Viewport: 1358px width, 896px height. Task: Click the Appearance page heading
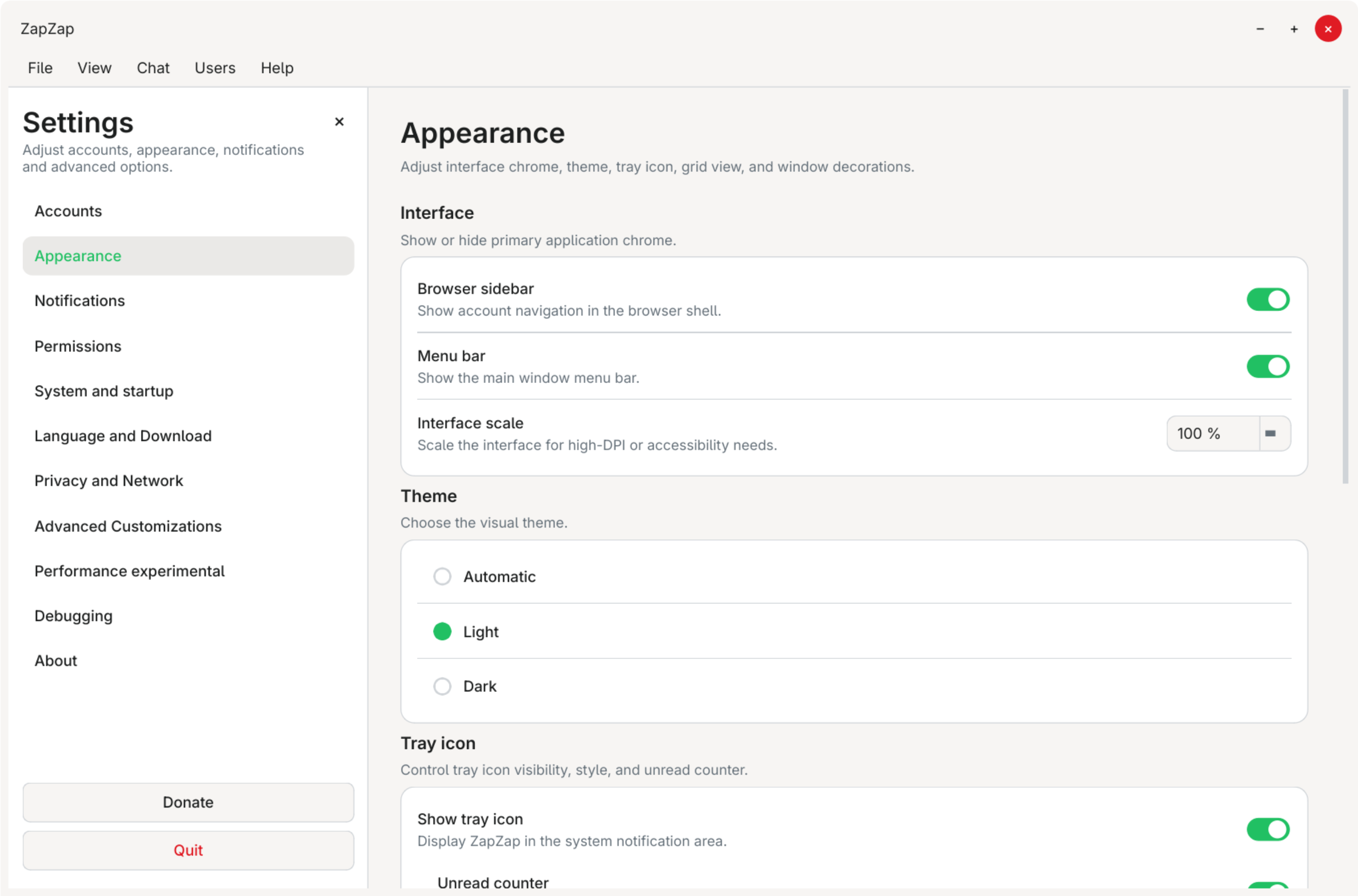[482, 133]
